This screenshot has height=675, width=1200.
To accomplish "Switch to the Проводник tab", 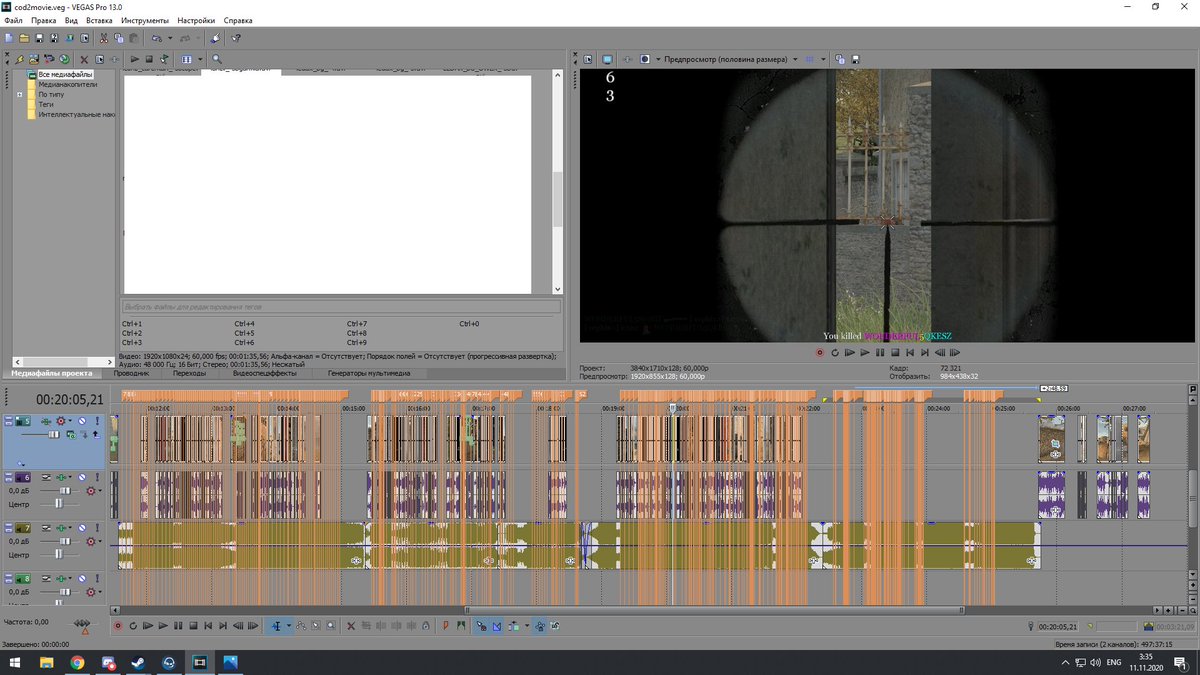I will pyautogui.click(x=131, y=373).
